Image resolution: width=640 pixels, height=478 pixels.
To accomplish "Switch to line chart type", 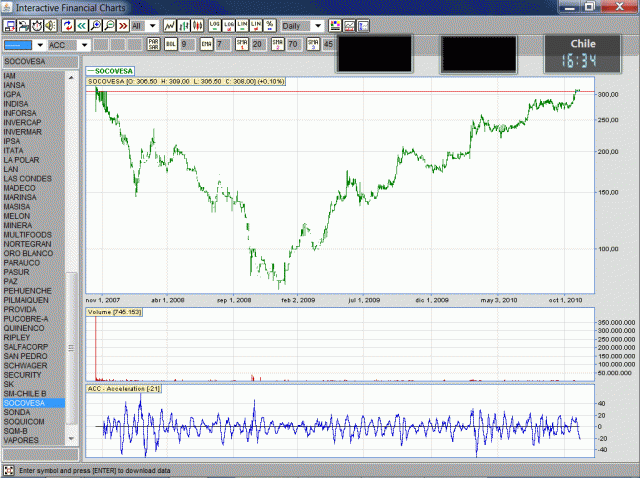I will 170,25.
